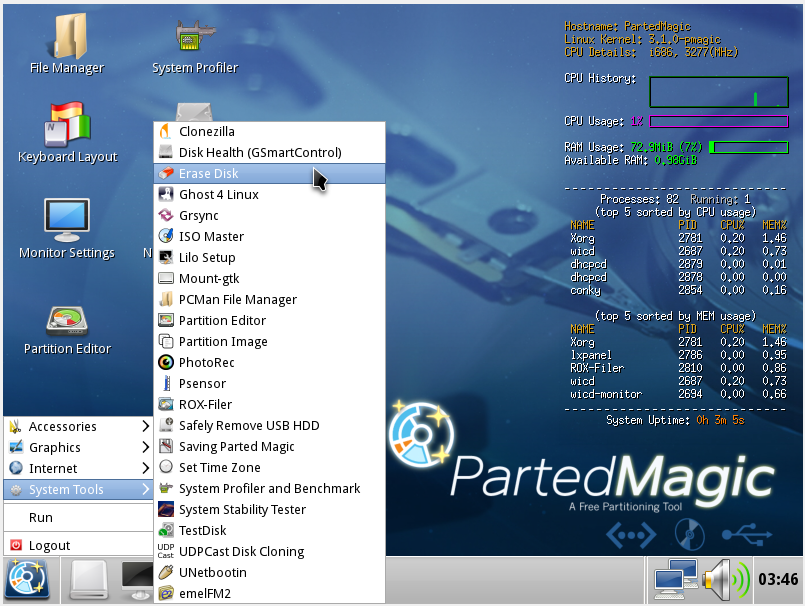The height and width of the screenshot is (606, 805).
Task: Click the red Logout power icon
Action: click(16, 545)
